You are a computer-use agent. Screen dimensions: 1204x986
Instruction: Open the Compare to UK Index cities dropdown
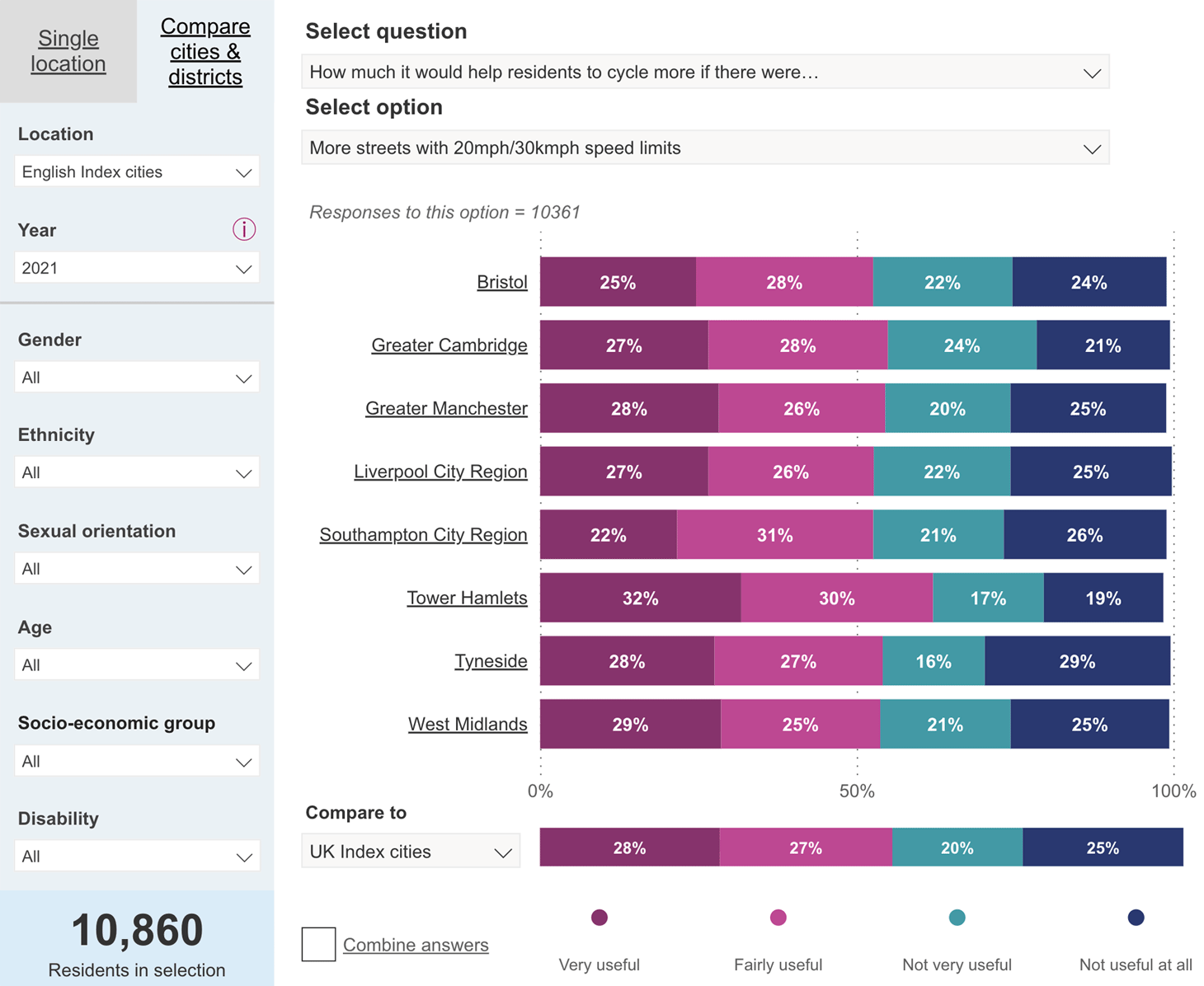[x=411, y=851]
